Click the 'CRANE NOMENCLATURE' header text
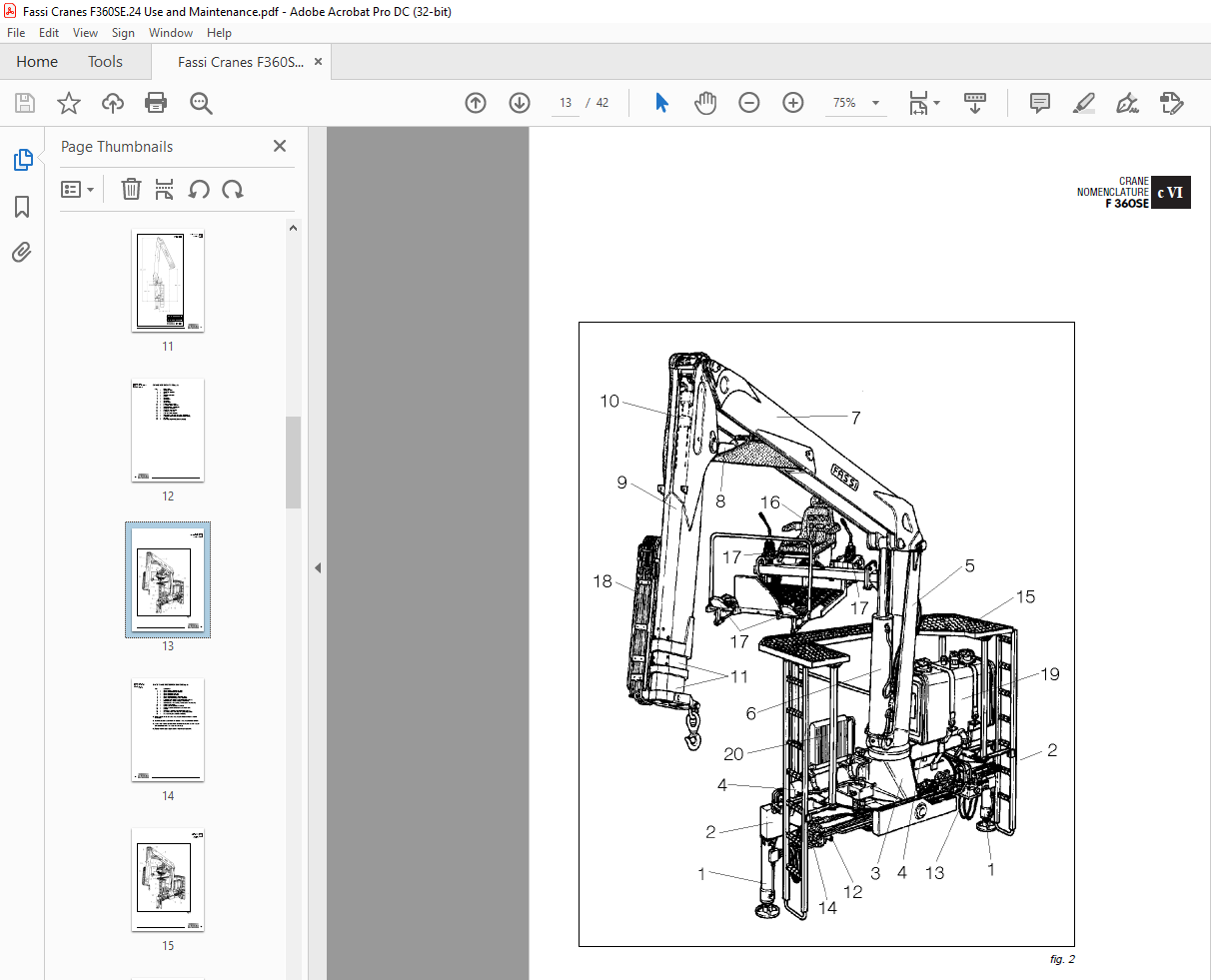This screenshot has width=1211, height=980. [1113, 187]
